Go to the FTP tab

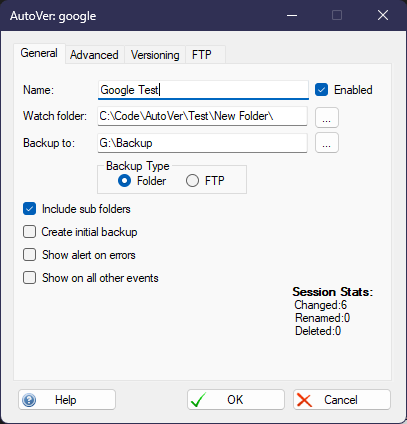tap(202, 55)
